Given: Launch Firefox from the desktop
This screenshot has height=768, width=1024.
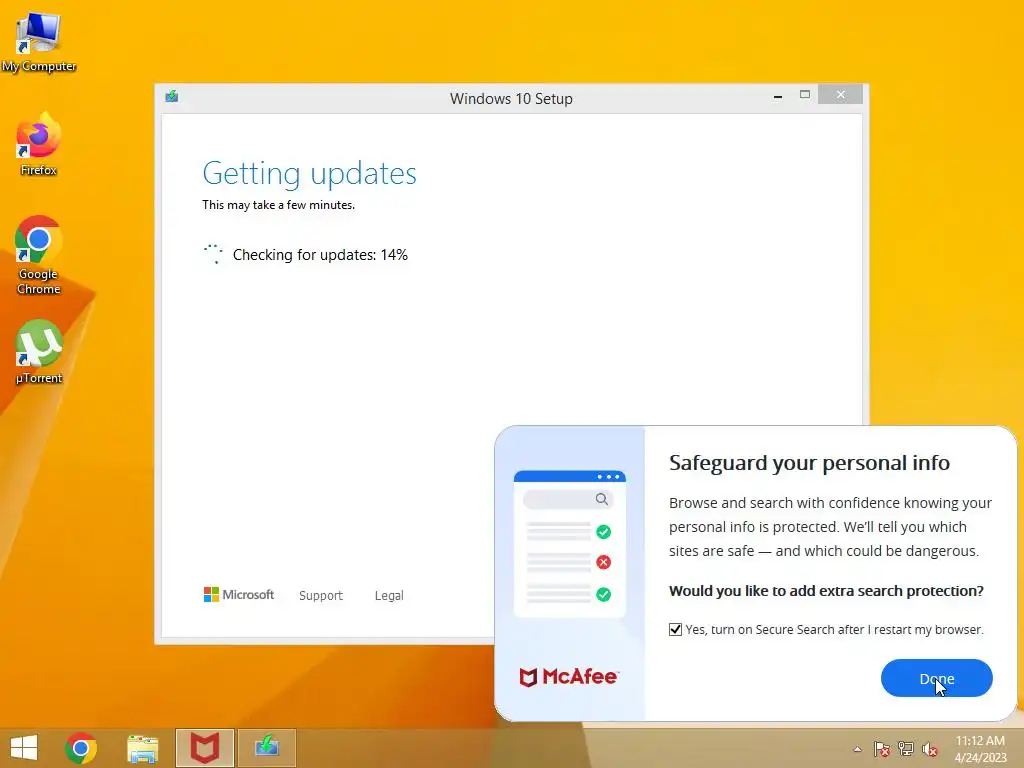Looking at the screenshot, I should click(x=39, y=144).
